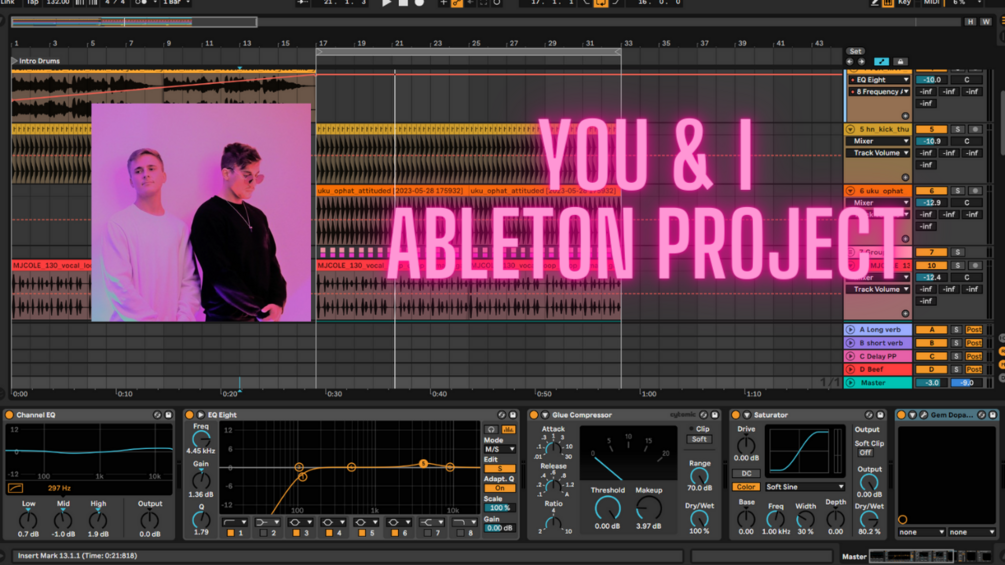
Task: Toggle Saturator Soft Clip Off button
Action: (x=865, y=453)
